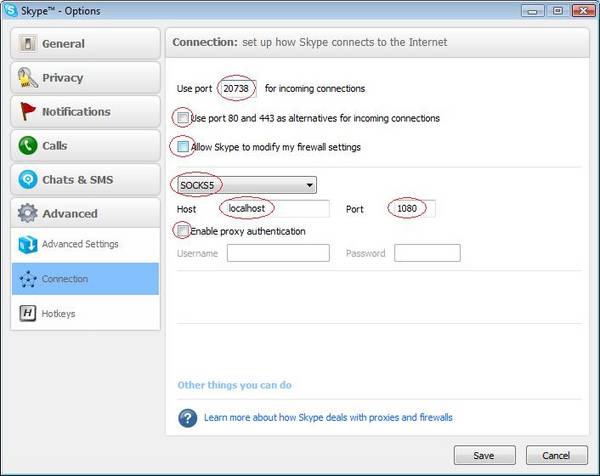Screen dimensions: 600x476
Task: Open the Privacy options section
Action: [85, 78]
